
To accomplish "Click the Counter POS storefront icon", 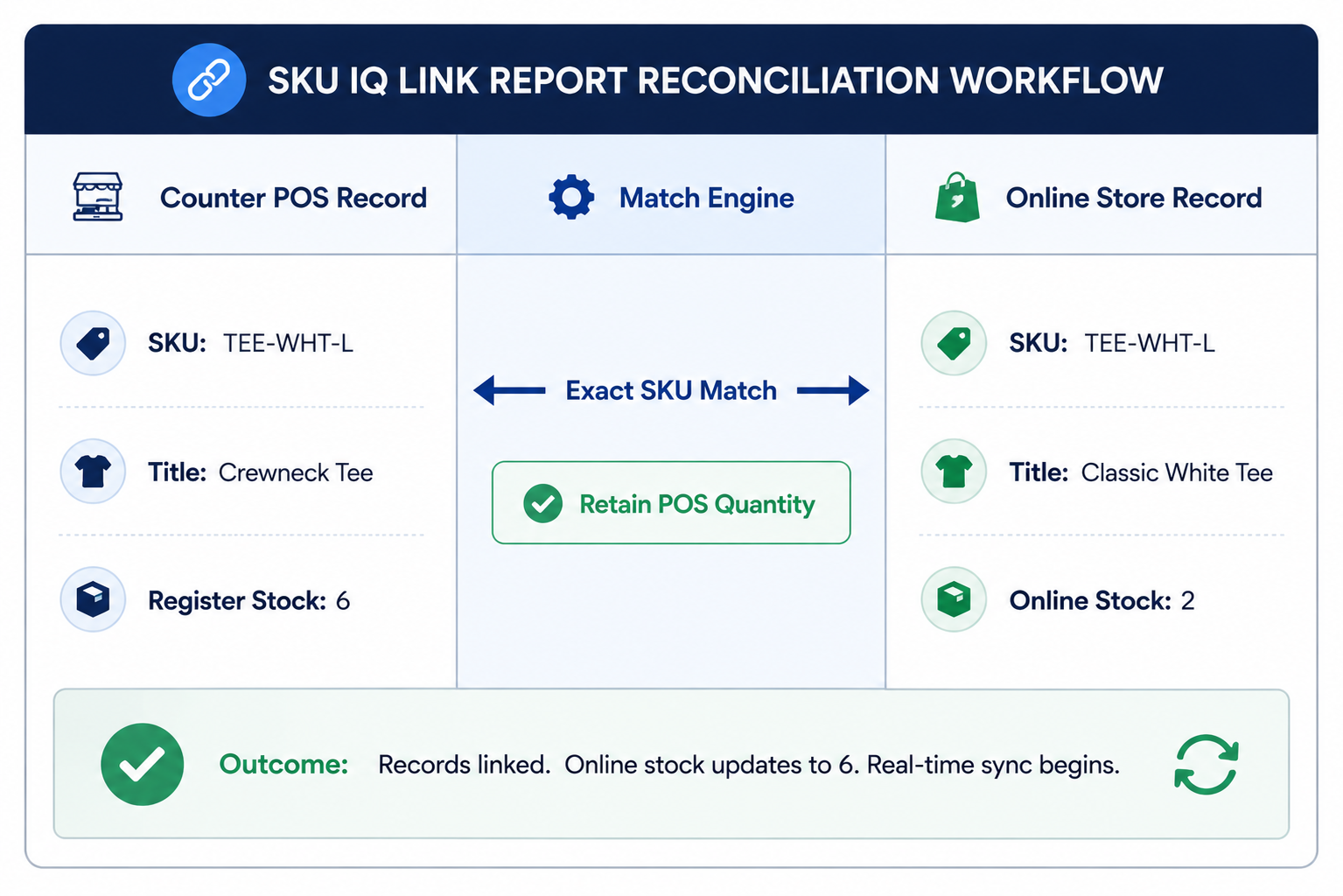I will pos(97,197).
